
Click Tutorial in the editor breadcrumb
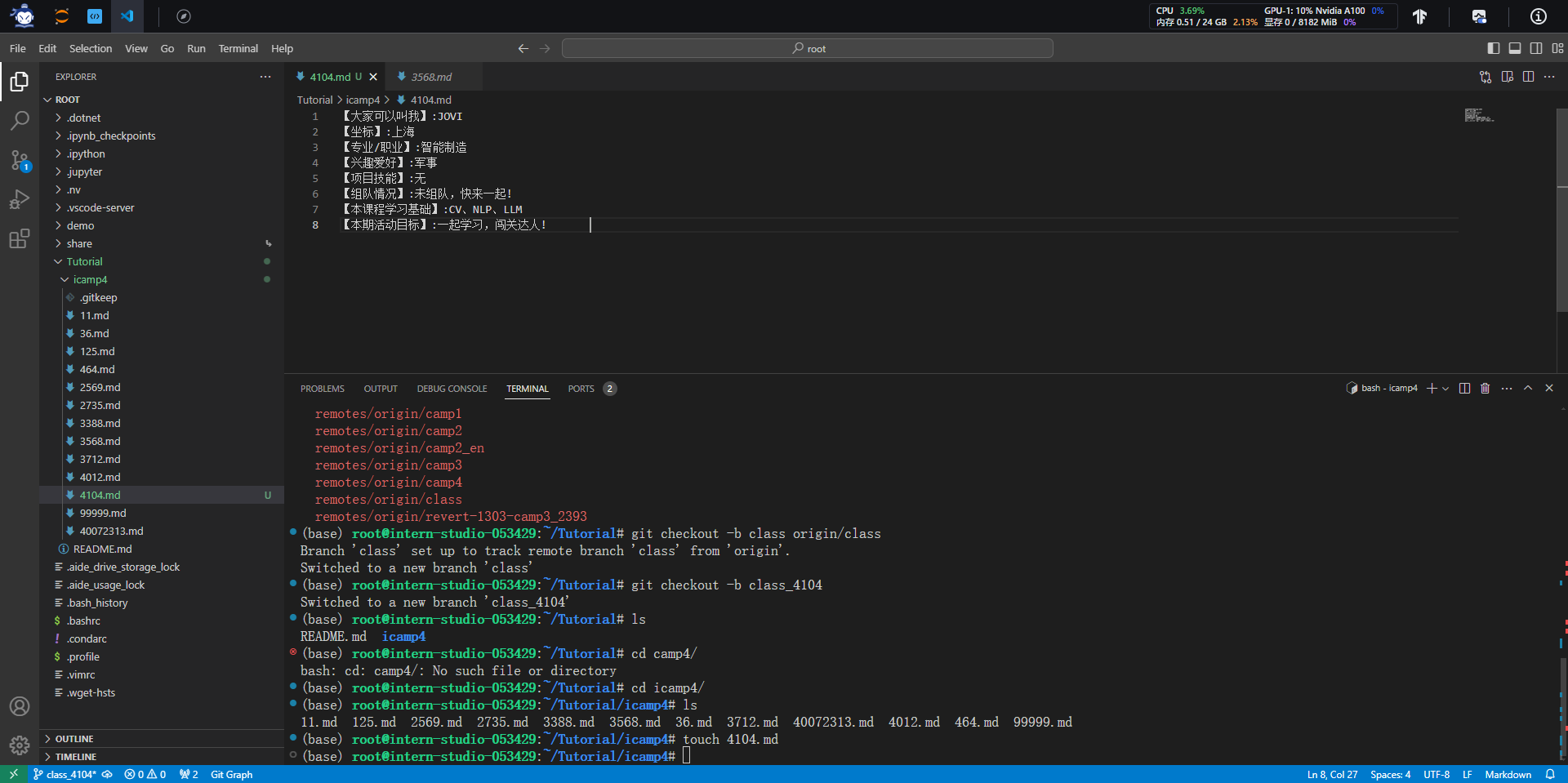click(x=314, y=100)
